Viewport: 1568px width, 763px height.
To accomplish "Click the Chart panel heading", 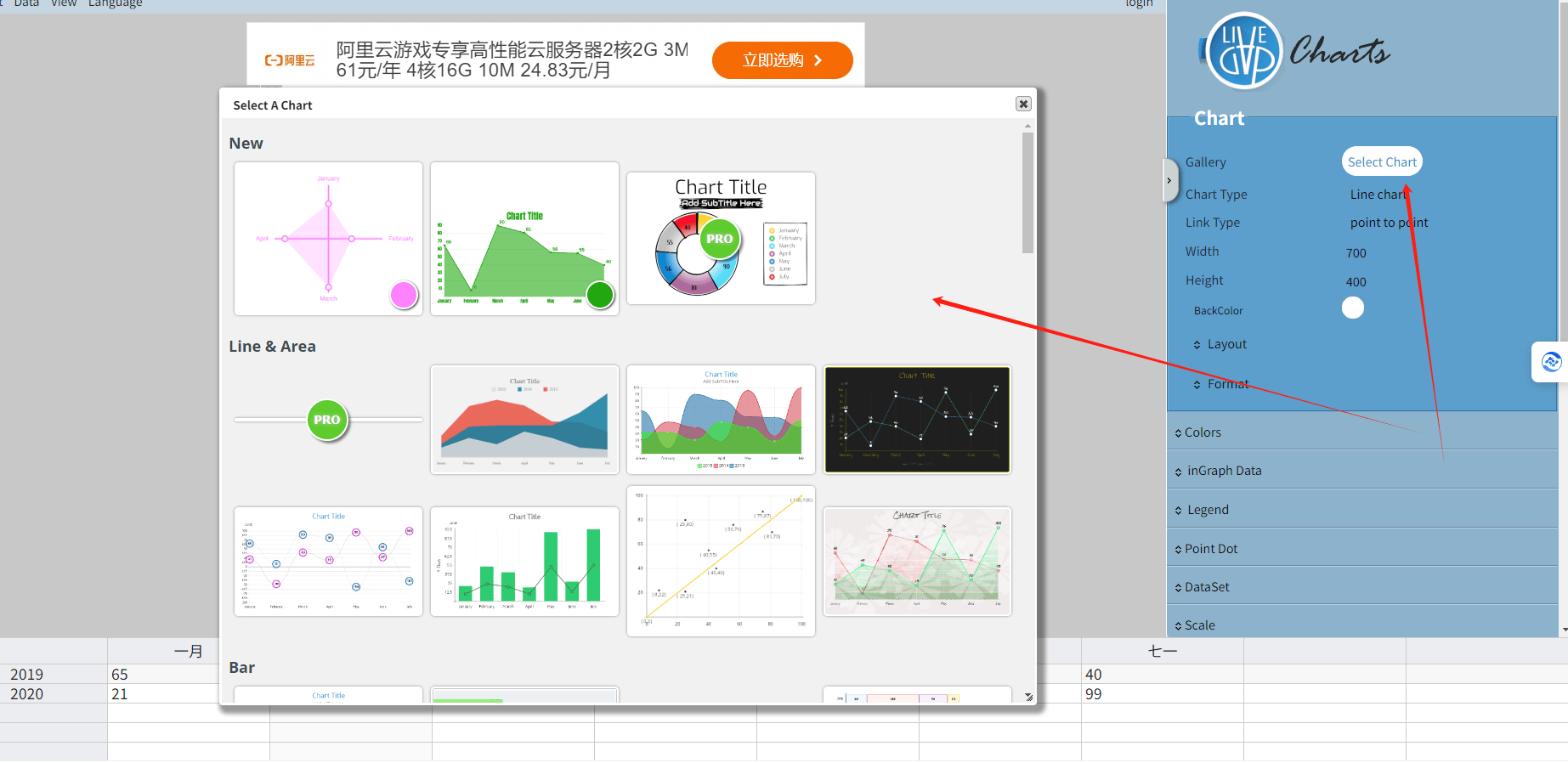I will tap(1219, 118).
